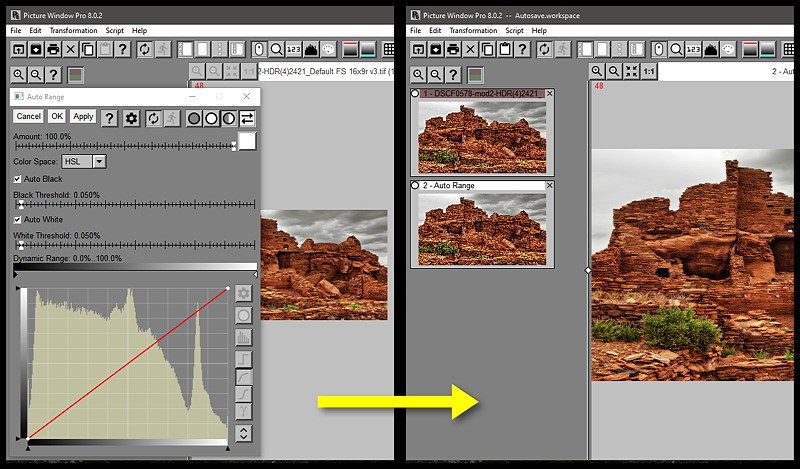Open the Script menu in the left window
The height and width of the screenshot is (469, 800).
(114, 31)
